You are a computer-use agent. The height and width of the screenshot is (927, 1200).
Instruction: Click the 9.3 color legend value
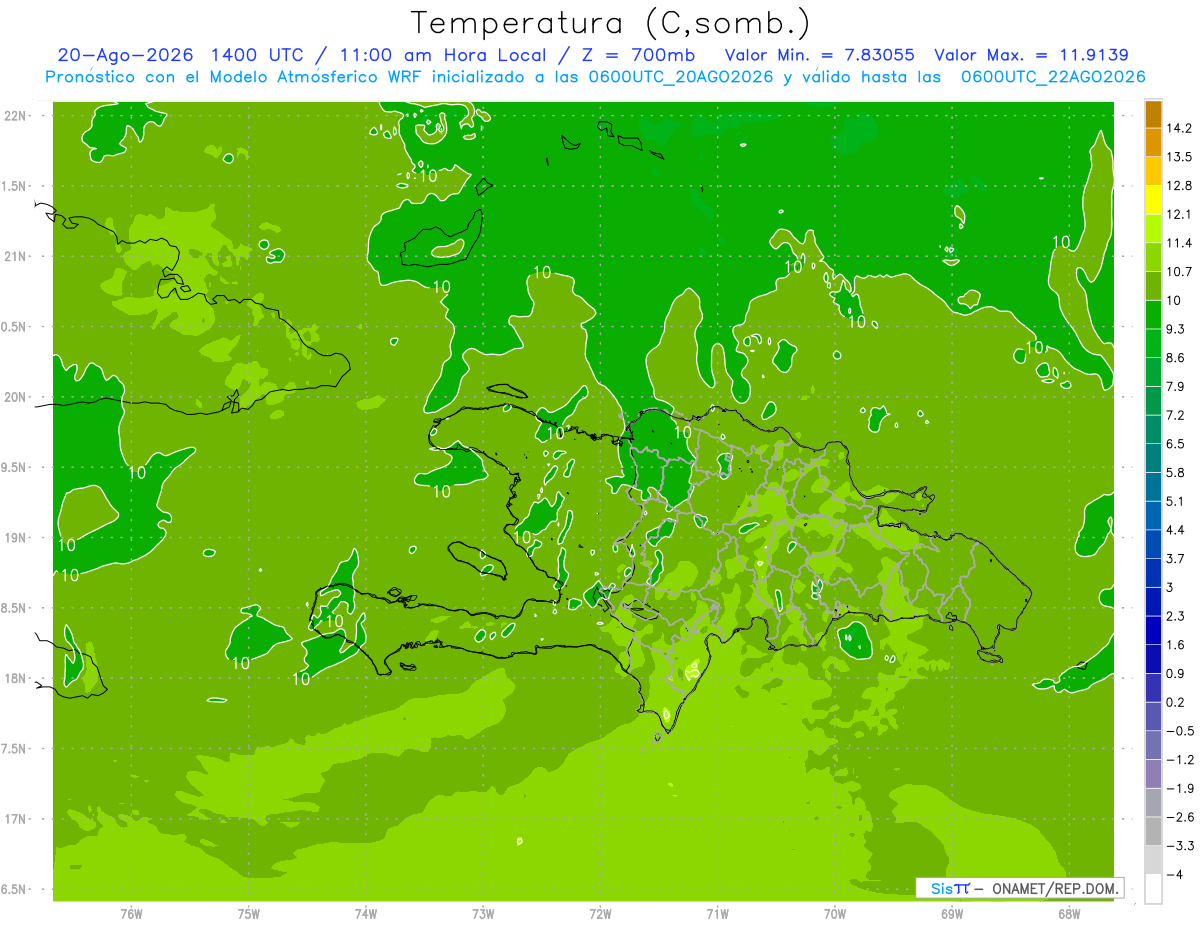[1176, 329]
